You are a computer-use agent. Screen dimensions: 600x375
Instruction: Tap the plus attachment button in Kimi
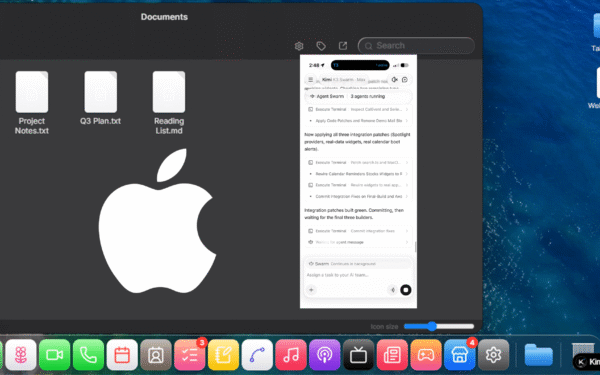coord(311,290)
